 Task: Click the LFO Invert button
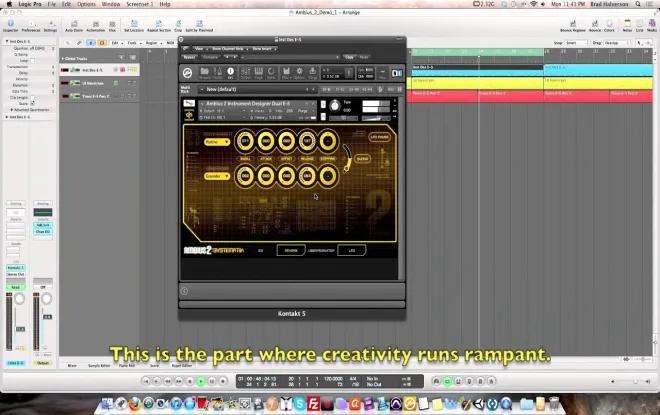click(x=379, y=137)
